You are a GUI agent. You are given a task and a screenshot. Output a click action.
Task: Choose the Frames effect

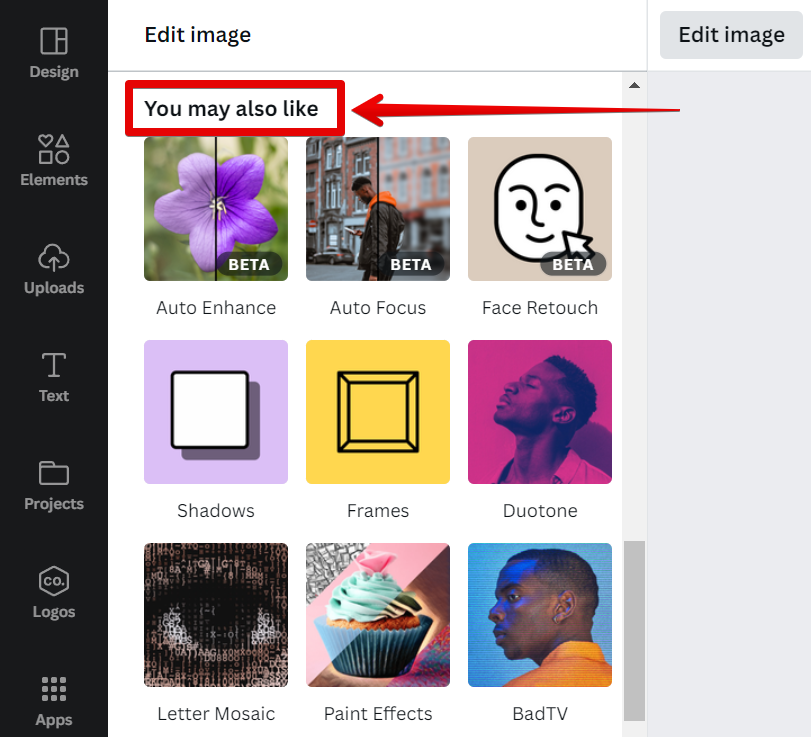(378, 412)
